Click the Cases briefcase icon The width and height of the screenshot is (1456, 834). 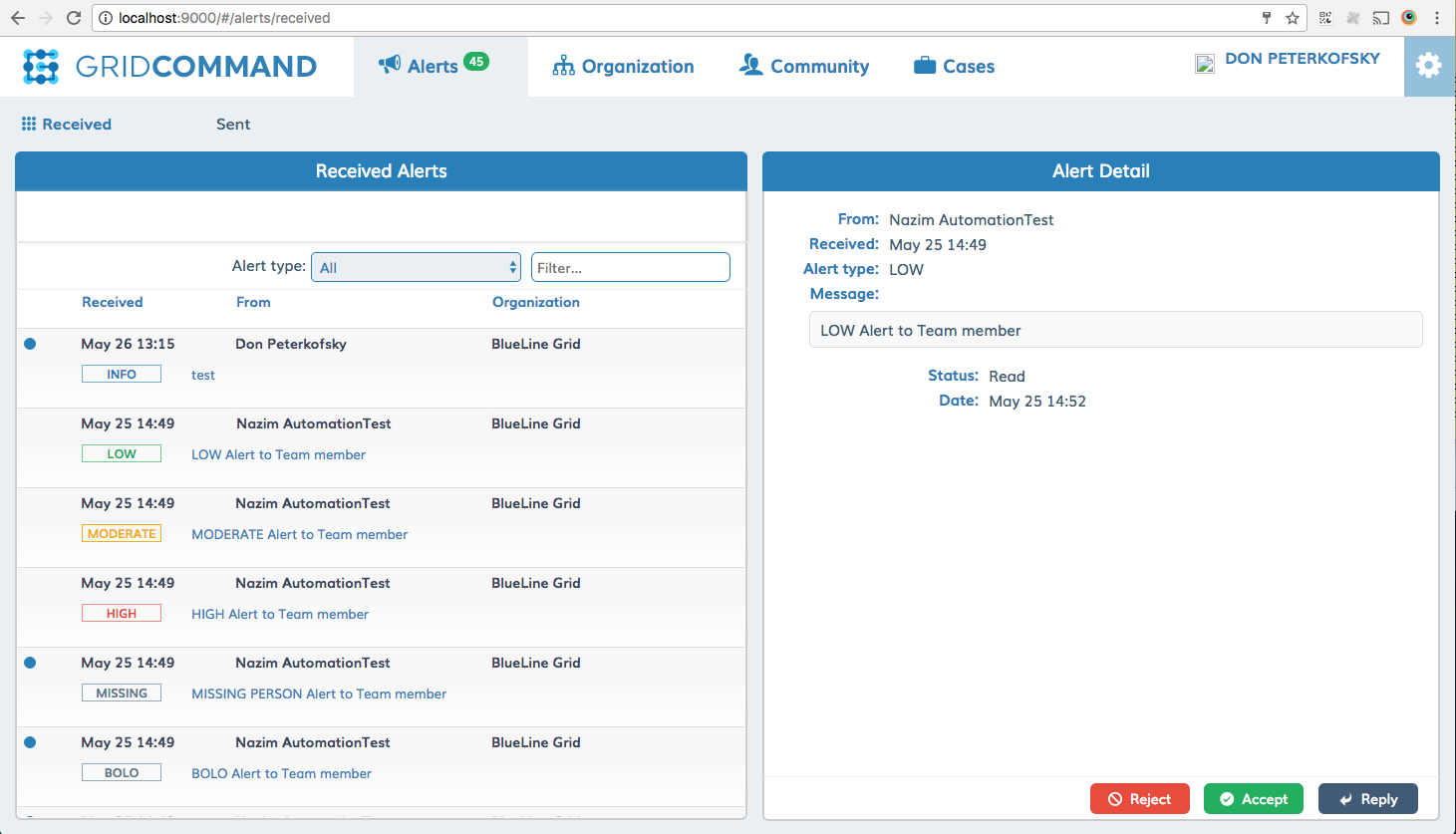pos(925,66)
